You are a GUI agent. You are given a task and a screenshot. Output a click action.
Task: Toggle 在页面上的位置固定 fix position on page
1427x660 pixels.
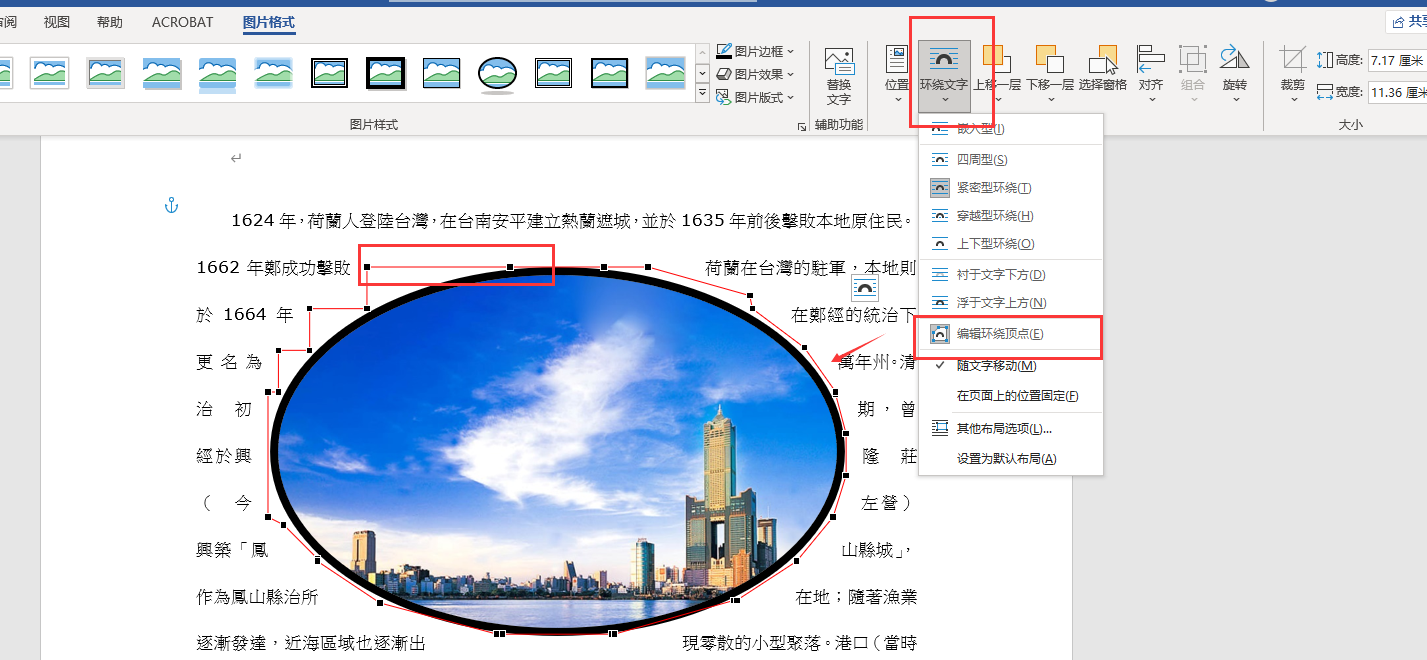point(1011,396)
